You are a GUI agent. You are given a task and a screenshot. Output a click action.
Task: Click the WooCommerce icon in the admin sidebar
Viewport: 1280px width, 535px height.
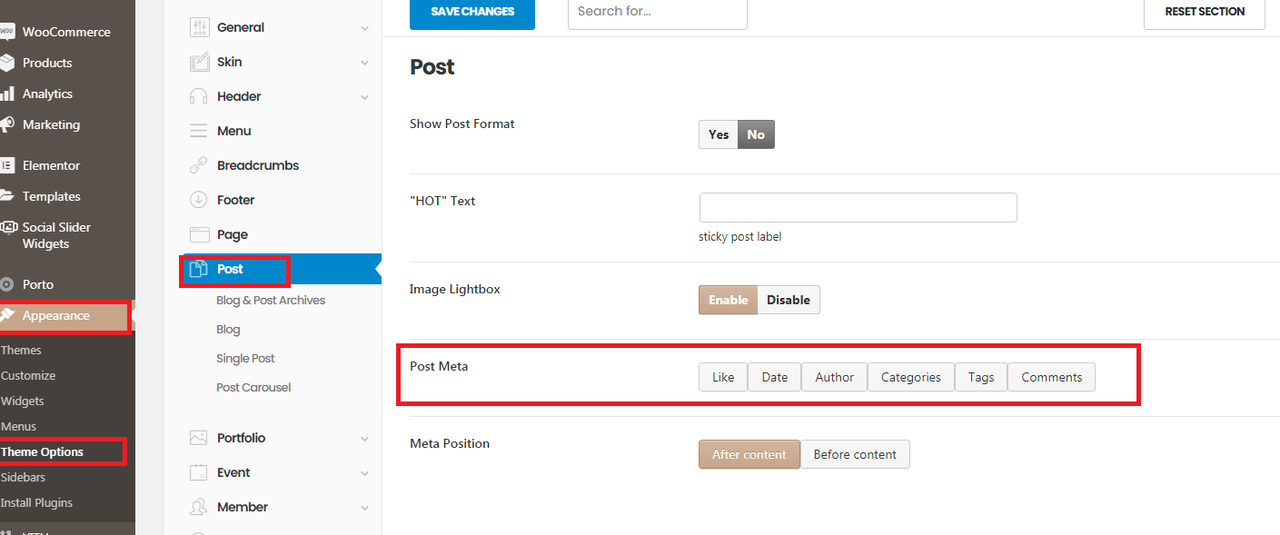pyautogui.click(x=6, y=32)
